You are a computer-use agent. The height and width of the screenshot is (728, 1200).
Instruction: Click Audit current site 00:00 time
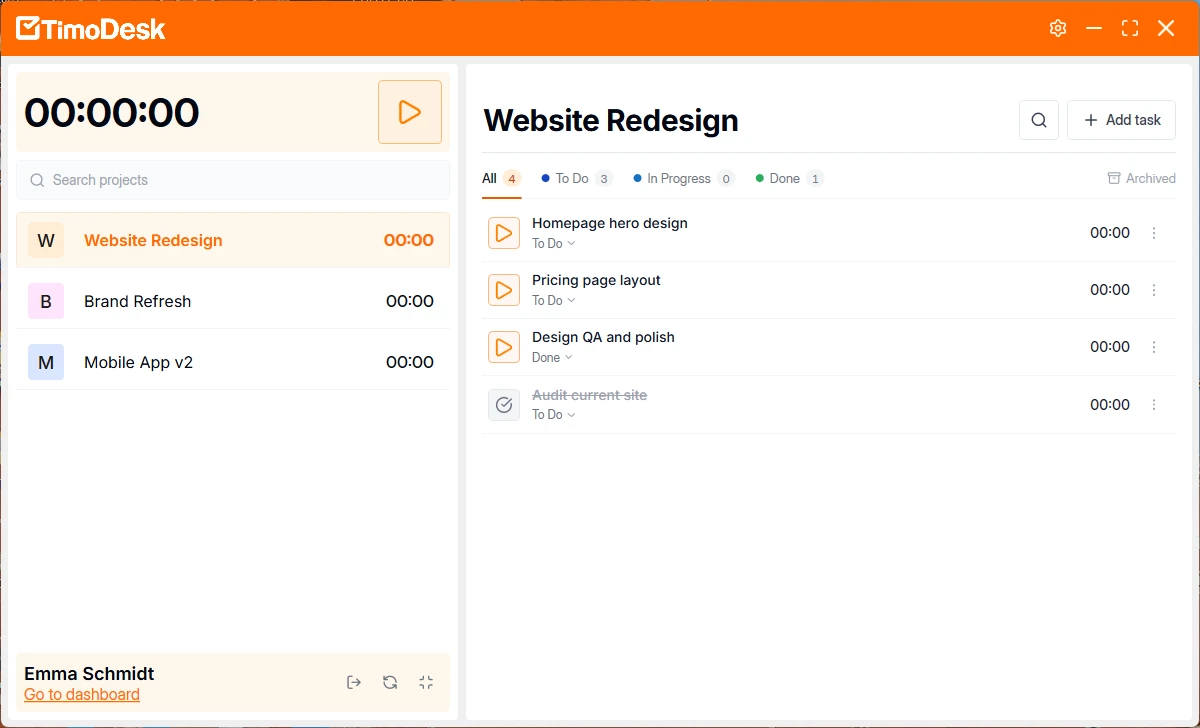tap(1110, 405)
